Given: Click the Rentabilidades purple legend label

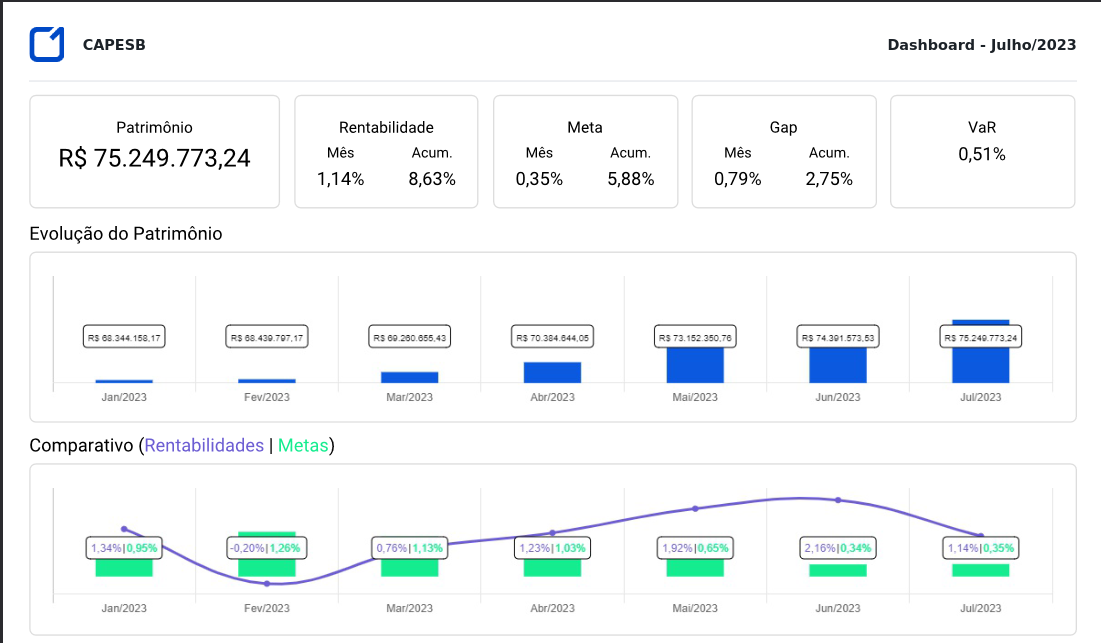Looking at the screenshot, I should pos(204,446).
